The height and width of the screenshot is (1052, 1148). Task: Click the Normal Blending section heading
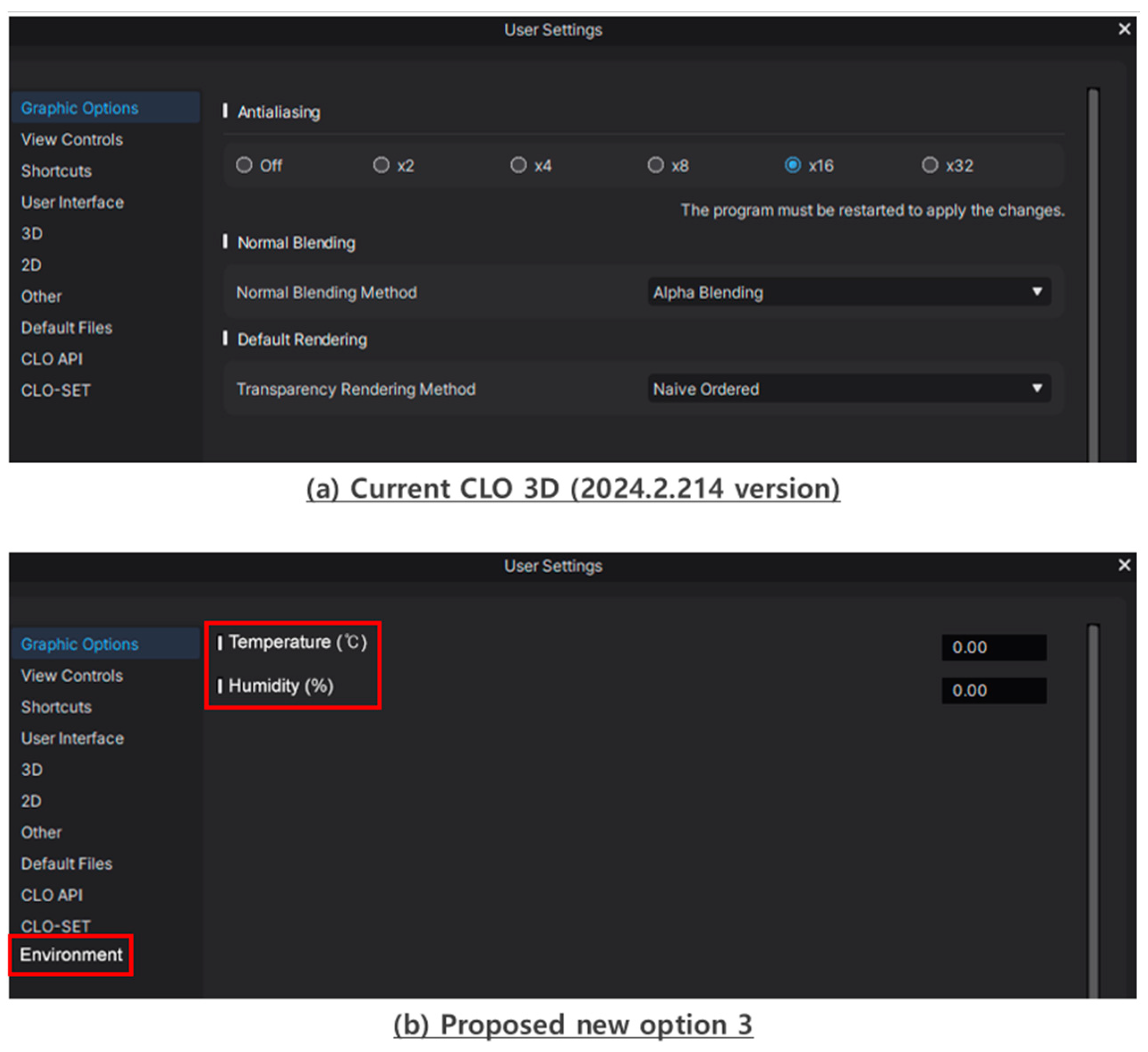tap(296, 243)
